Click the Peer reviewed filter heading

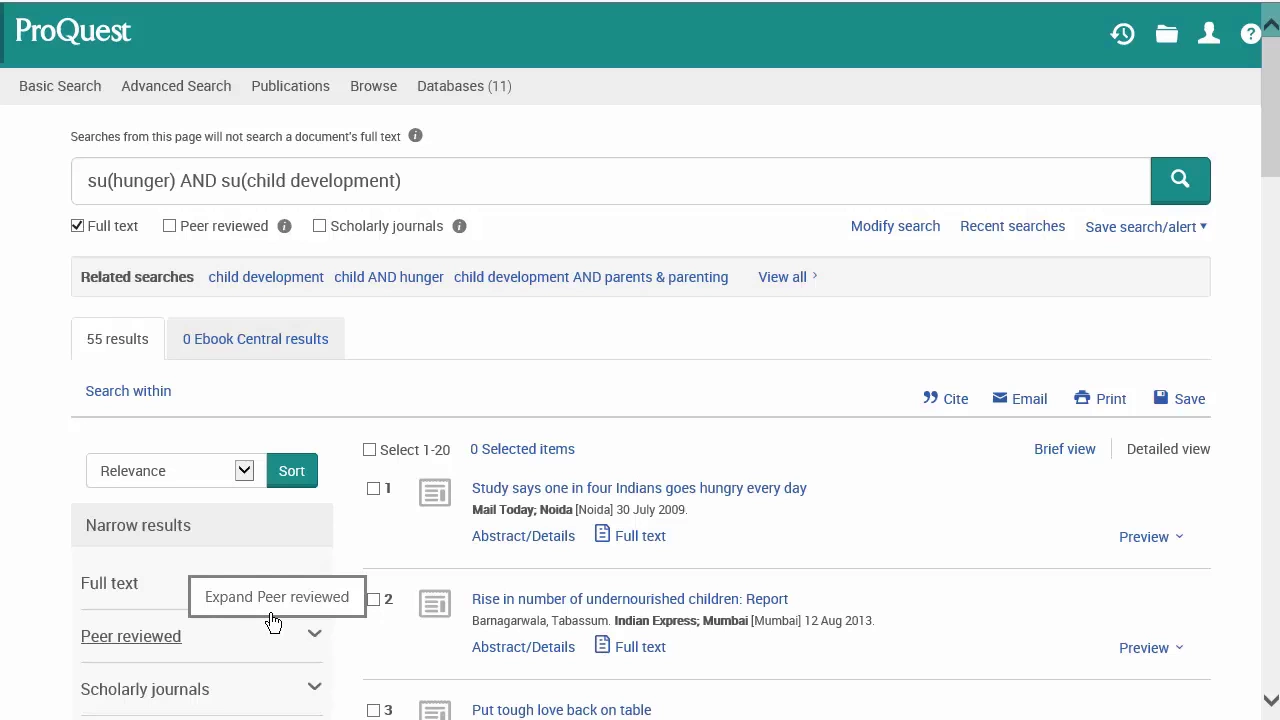tap(131, 636)
